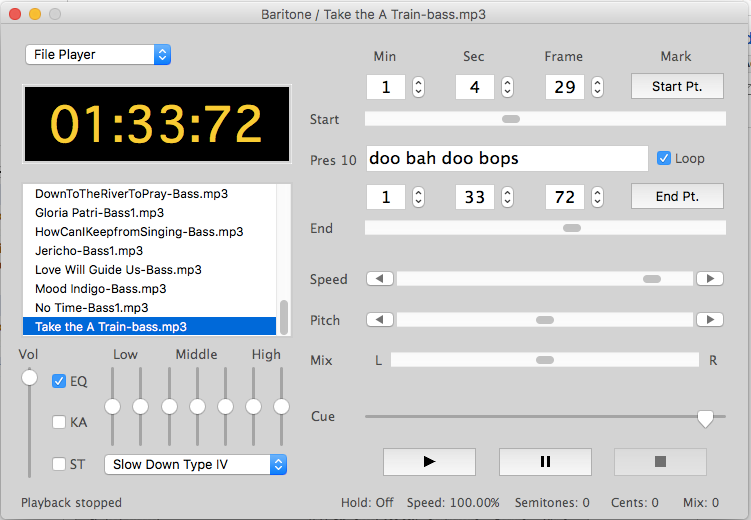
Task: Disable the Loop checkbox
Action: coord(664,158)
